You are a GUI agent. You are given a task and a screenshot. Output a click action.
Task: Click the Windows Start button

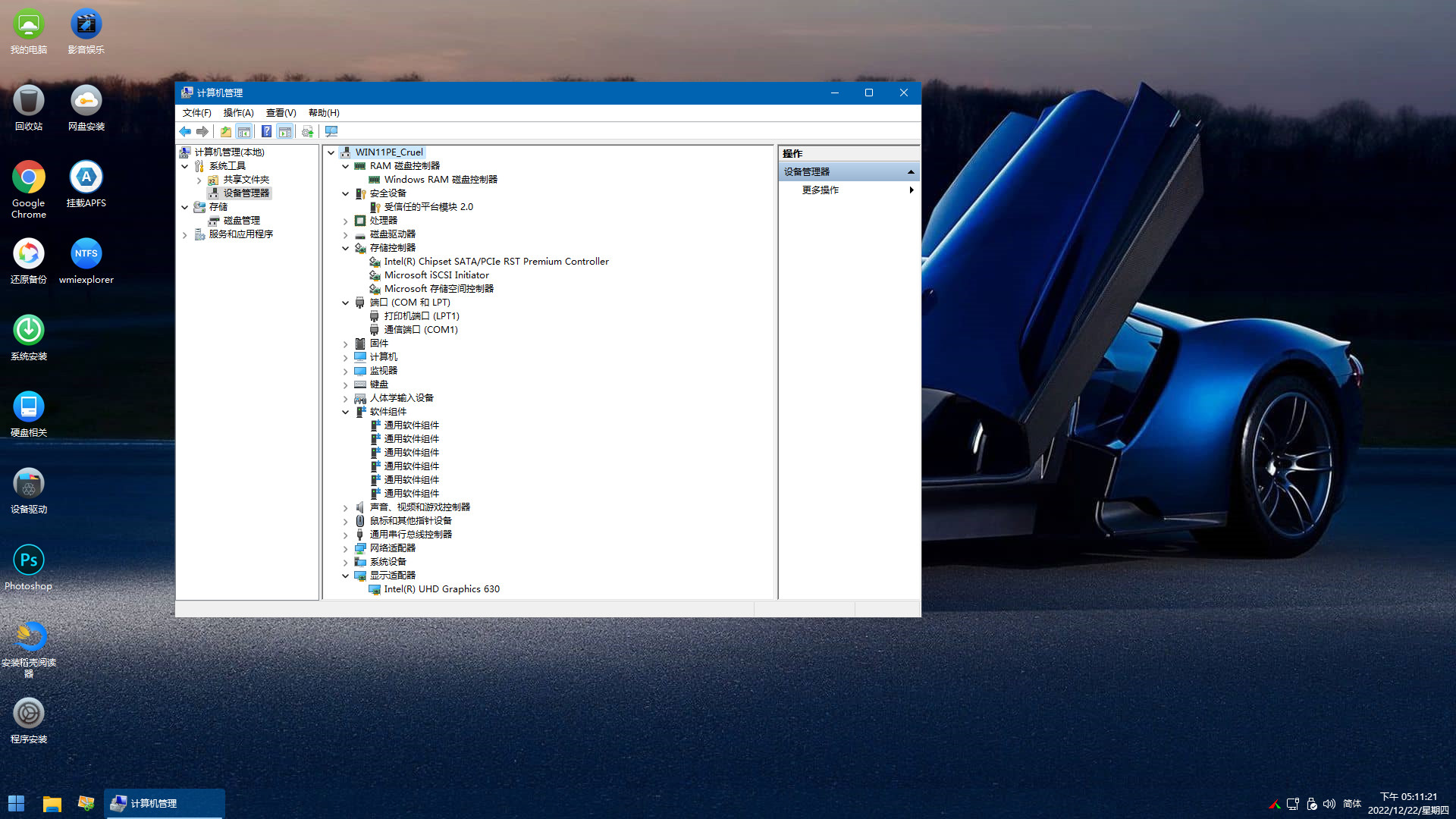17,803
